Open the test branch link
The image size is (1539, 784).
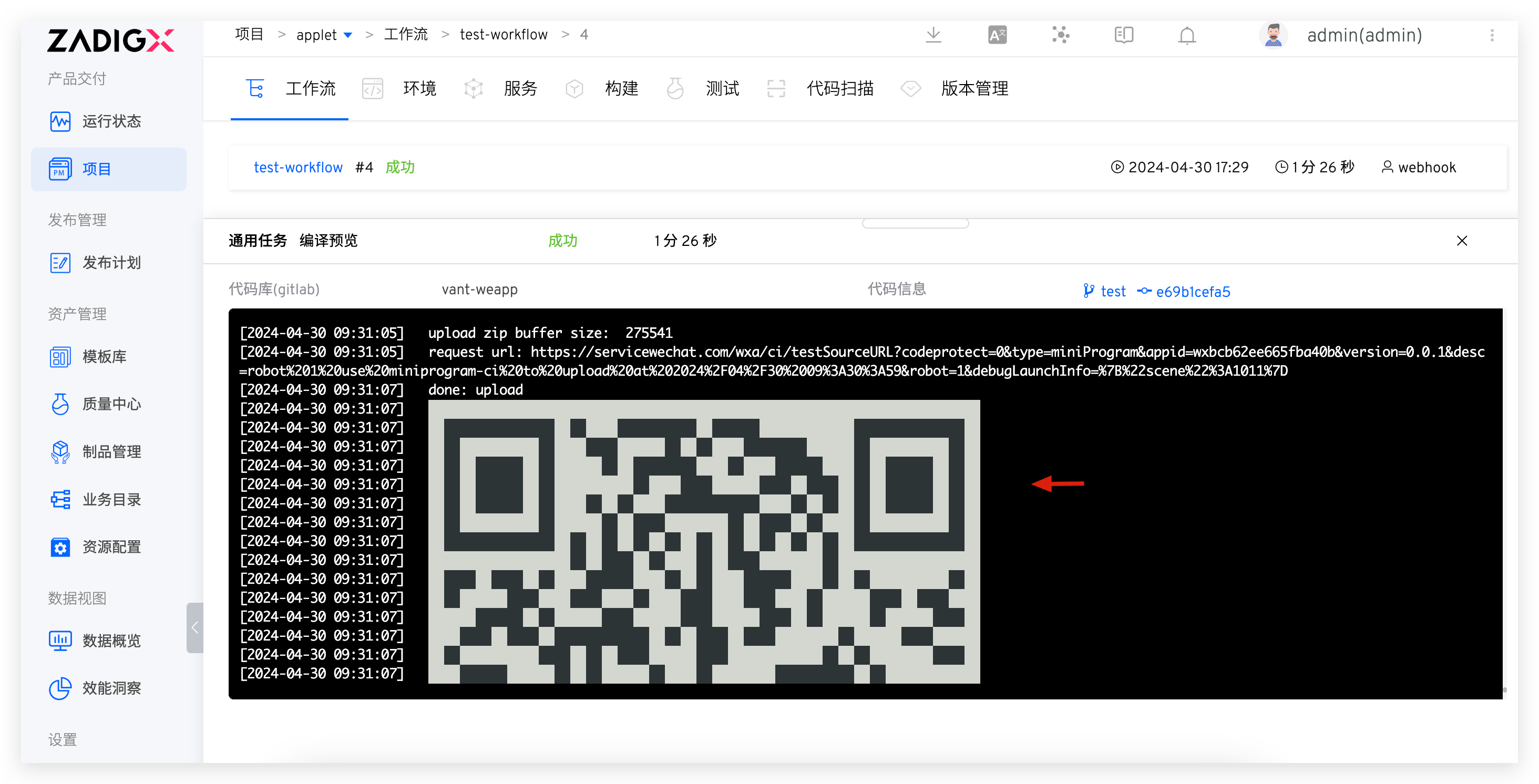(x=1105, y=292)
